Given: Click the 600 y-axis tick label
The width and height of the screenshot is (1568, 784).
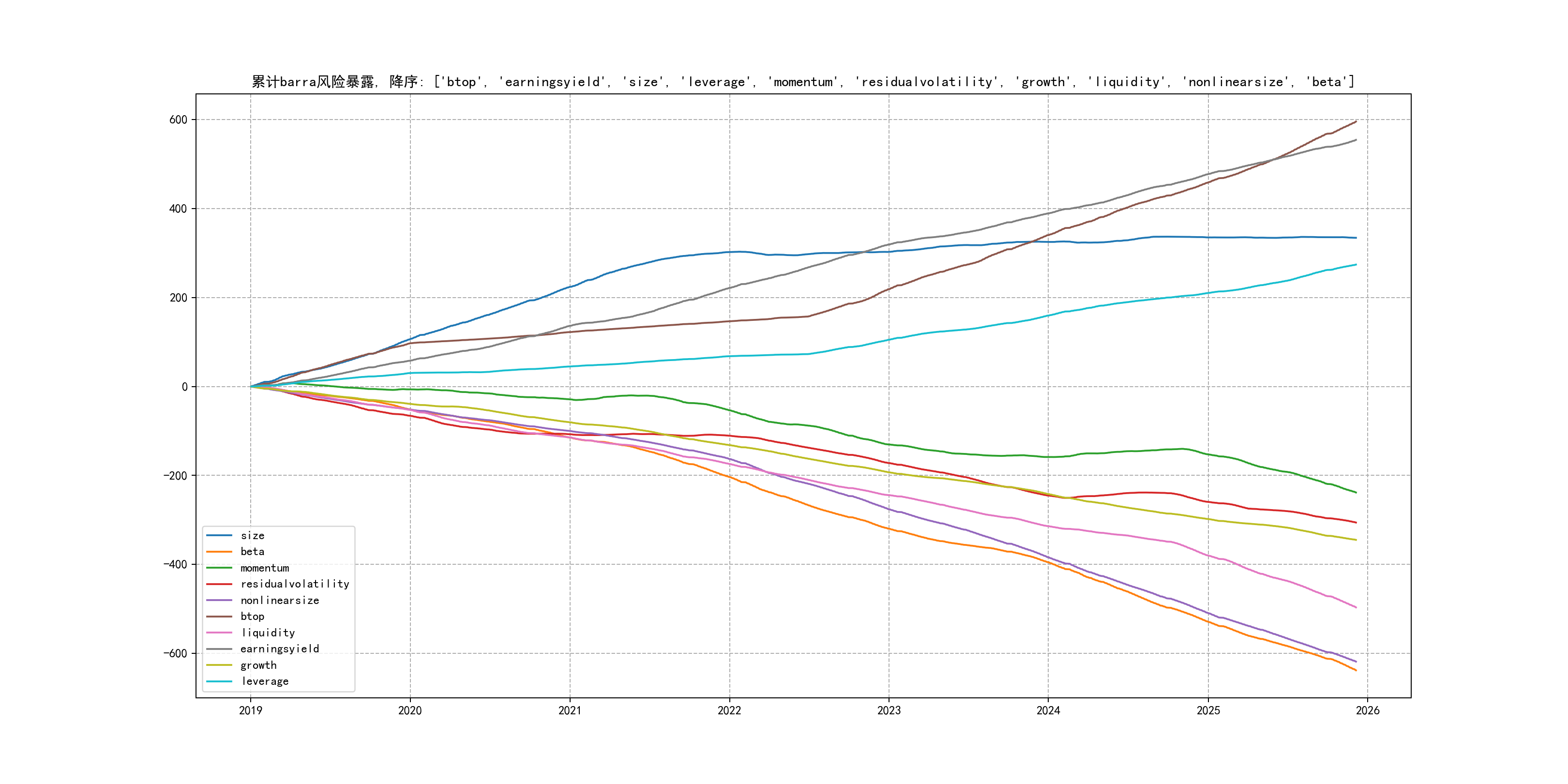Looking at the screenshot, I should tap(179, 120).
